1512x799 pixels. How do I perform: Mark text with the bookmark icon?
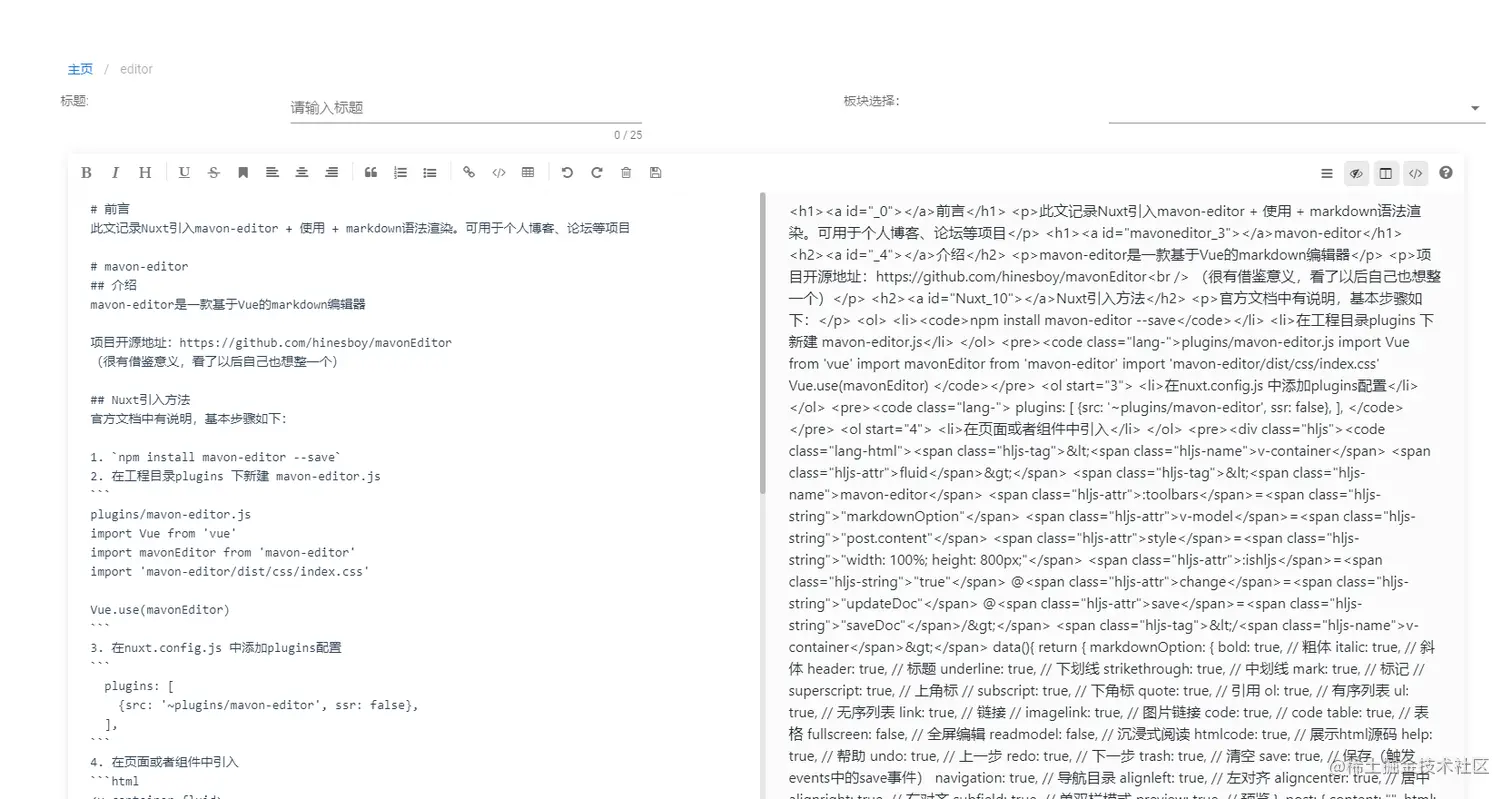click(x=243, y=173)
